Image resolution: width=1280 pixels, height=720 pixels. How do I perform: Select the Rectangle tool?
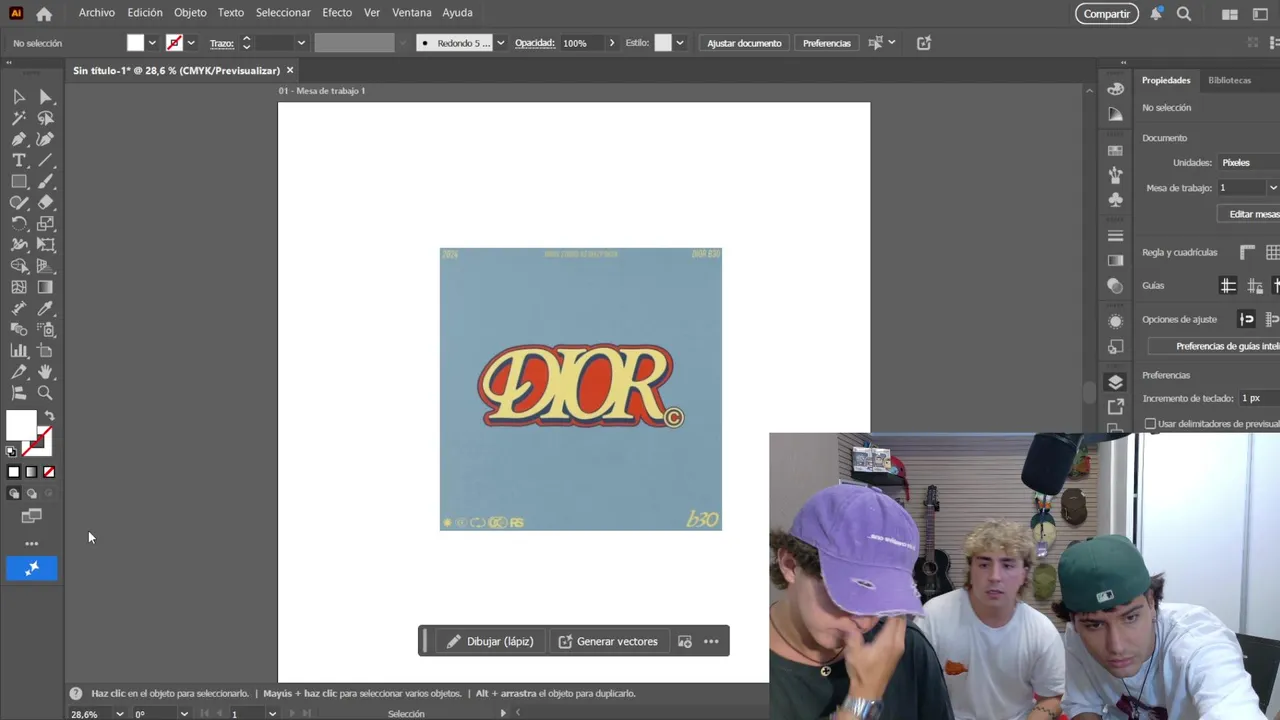tap(19, 182)
